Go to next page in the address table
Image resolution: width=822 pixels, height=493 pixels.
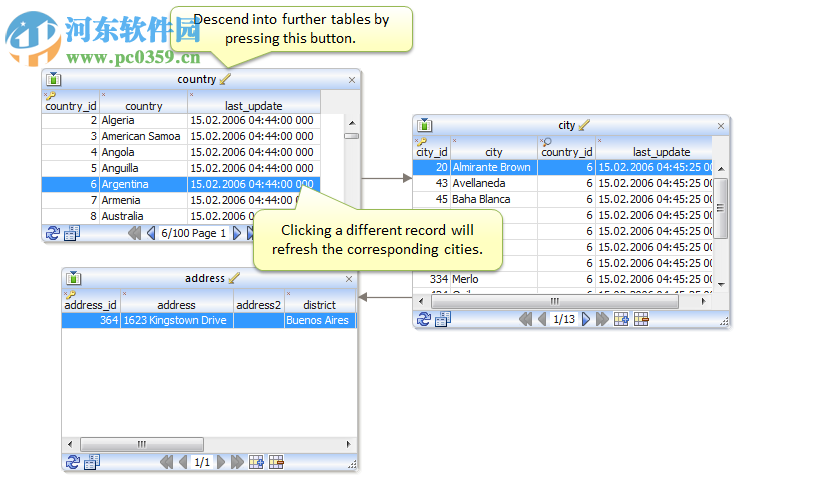point(221,462)
